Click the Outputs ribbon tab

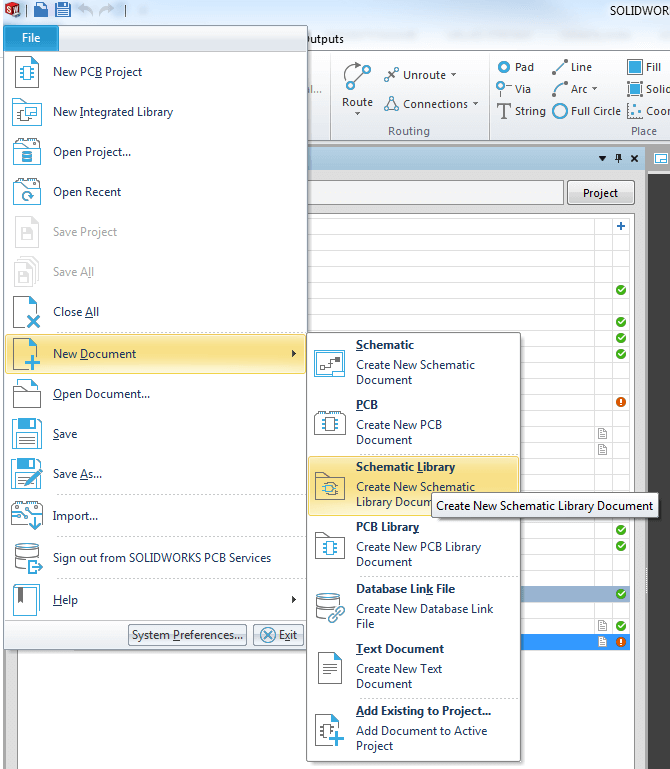[x=325, y=39]
